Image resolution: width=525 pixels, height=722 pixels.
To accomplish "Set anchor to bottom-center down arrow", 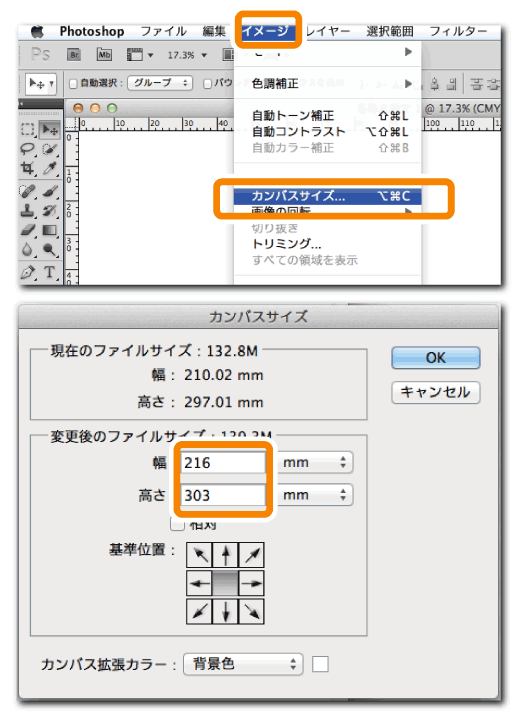I will pos(226,611).
